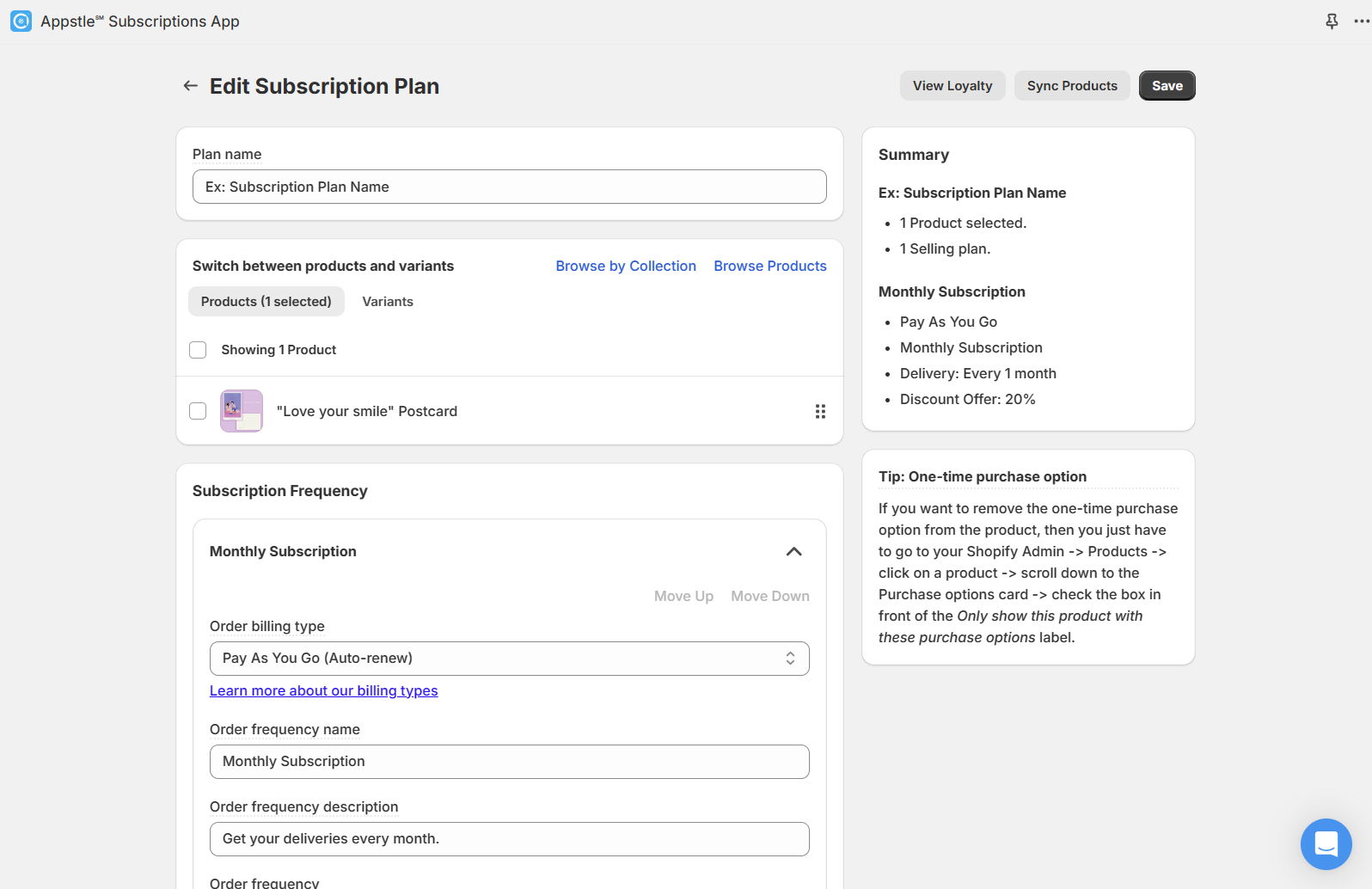Focus the Plan name input field
The width and height of the screenshot is (1372, 889).
[510, 187]
